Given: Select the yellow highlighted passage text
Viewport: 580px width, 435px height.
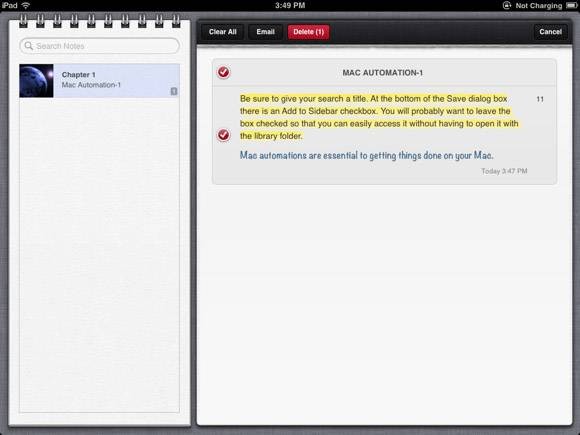Looking at the screenshot, I should click(379, 117).
